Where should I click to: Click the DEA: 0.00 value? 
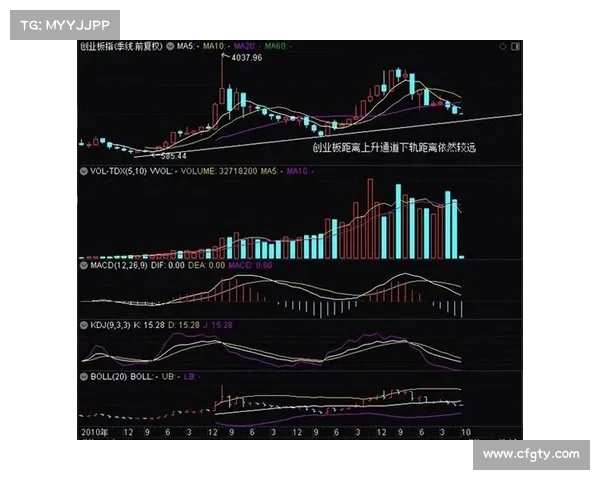pyautogui.click(x=207, y=265)
